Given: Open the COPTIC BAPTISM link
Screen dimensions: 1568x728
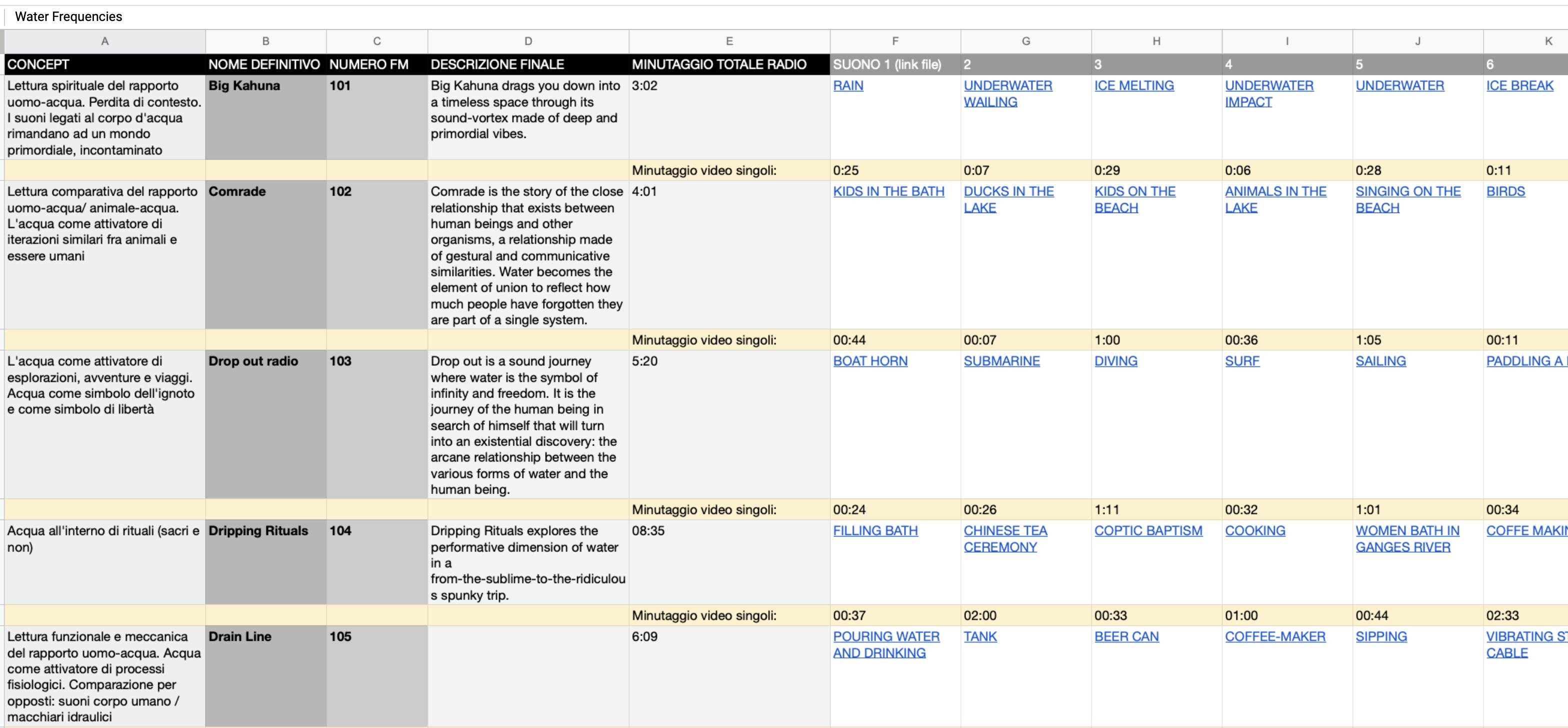Looking at the screenshot, I should click(1148, 531).
